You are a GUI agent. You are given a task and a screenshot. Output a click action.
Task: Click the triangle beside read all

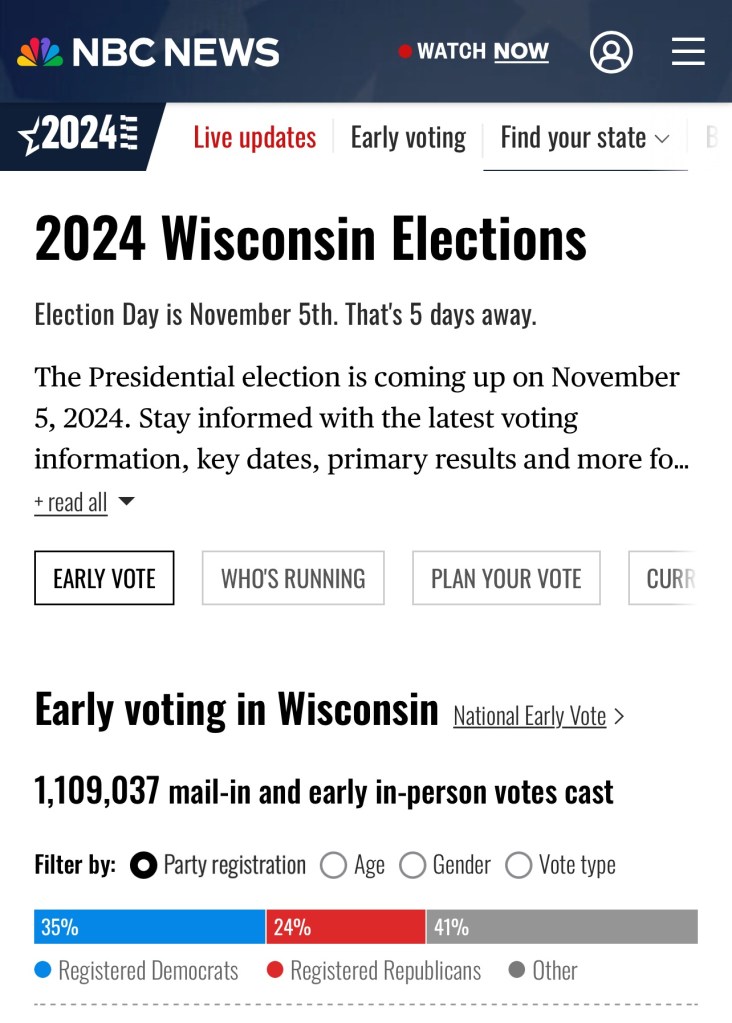point(126,501)
